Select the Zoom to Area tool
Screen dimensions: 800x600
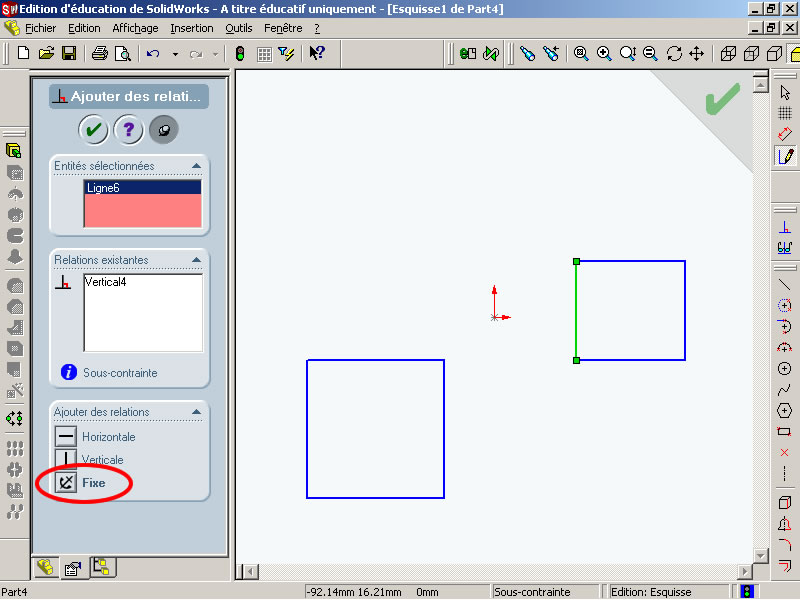(604, 54)
